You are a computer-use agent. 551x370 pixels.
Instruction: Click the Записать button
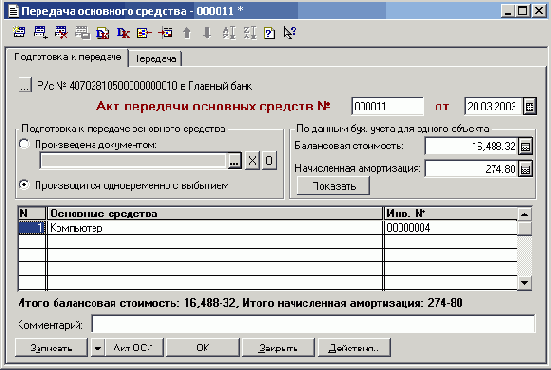51,348
